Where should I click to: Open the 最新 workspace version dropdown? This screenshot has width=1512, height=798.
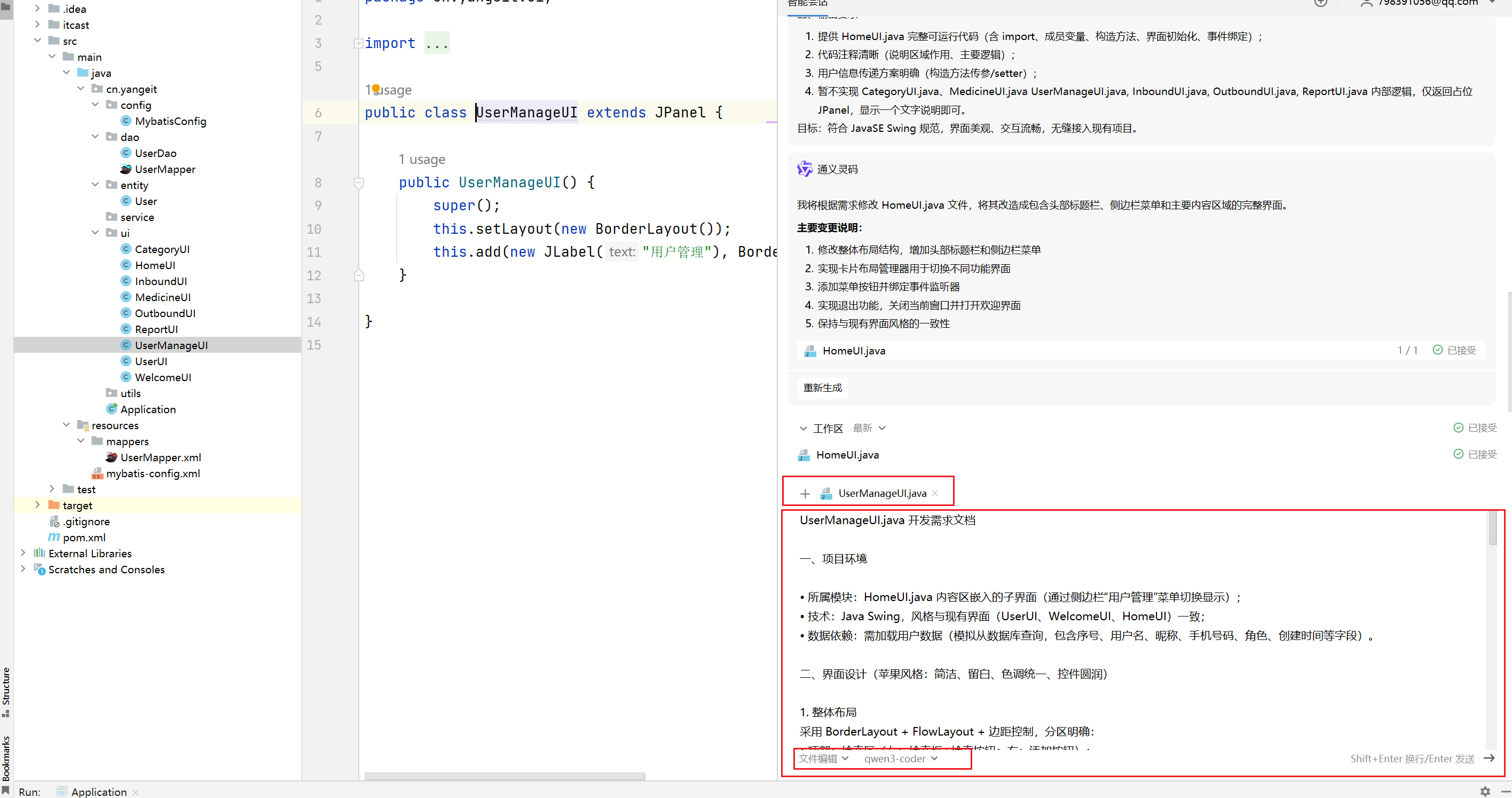(869, 428)
